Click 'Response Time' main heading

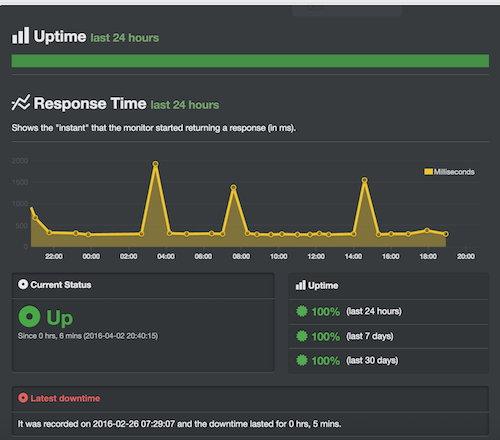coord(90,103)
